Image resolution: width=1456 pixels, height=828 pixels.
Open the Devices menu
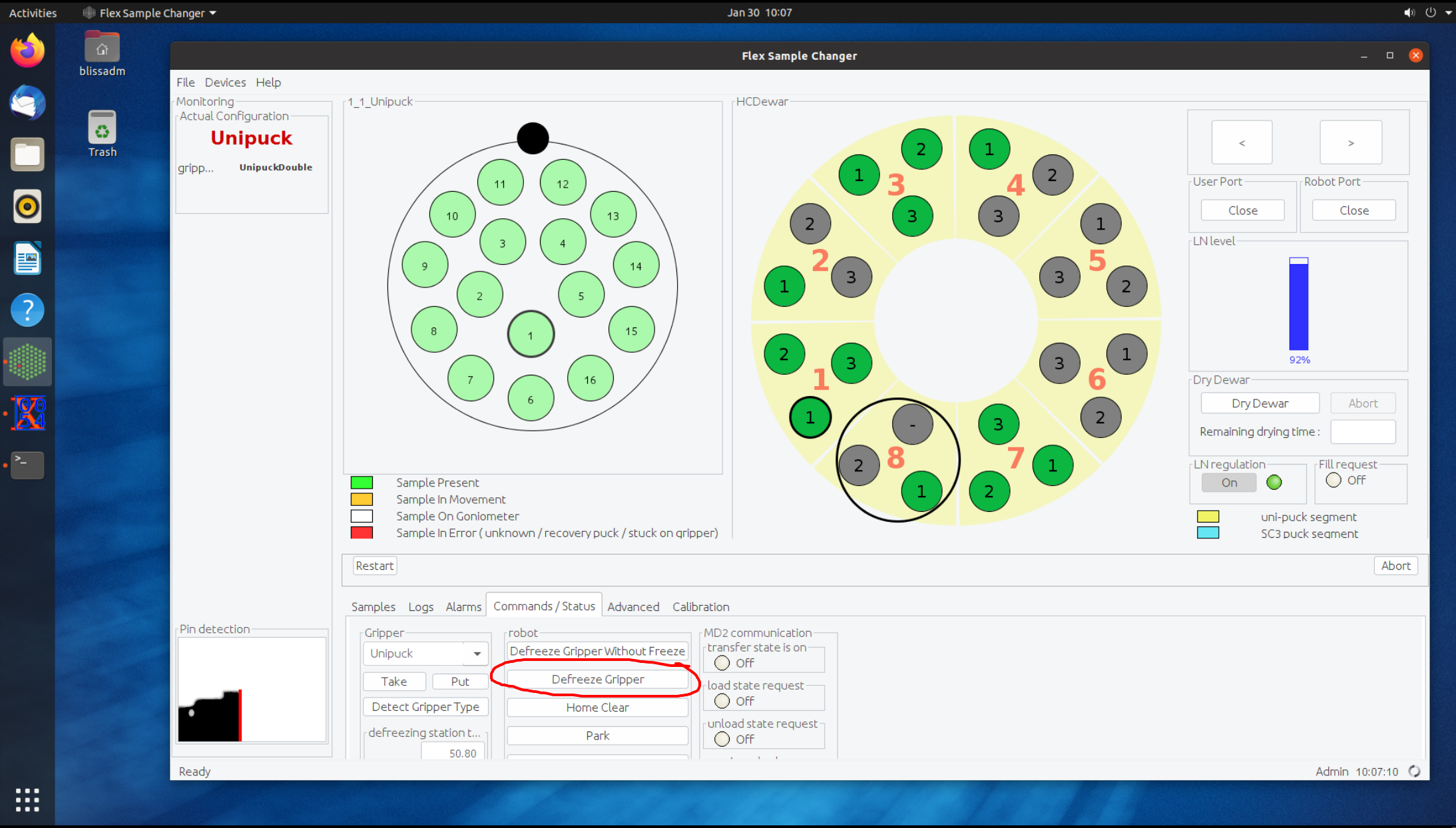click(225, 83)
